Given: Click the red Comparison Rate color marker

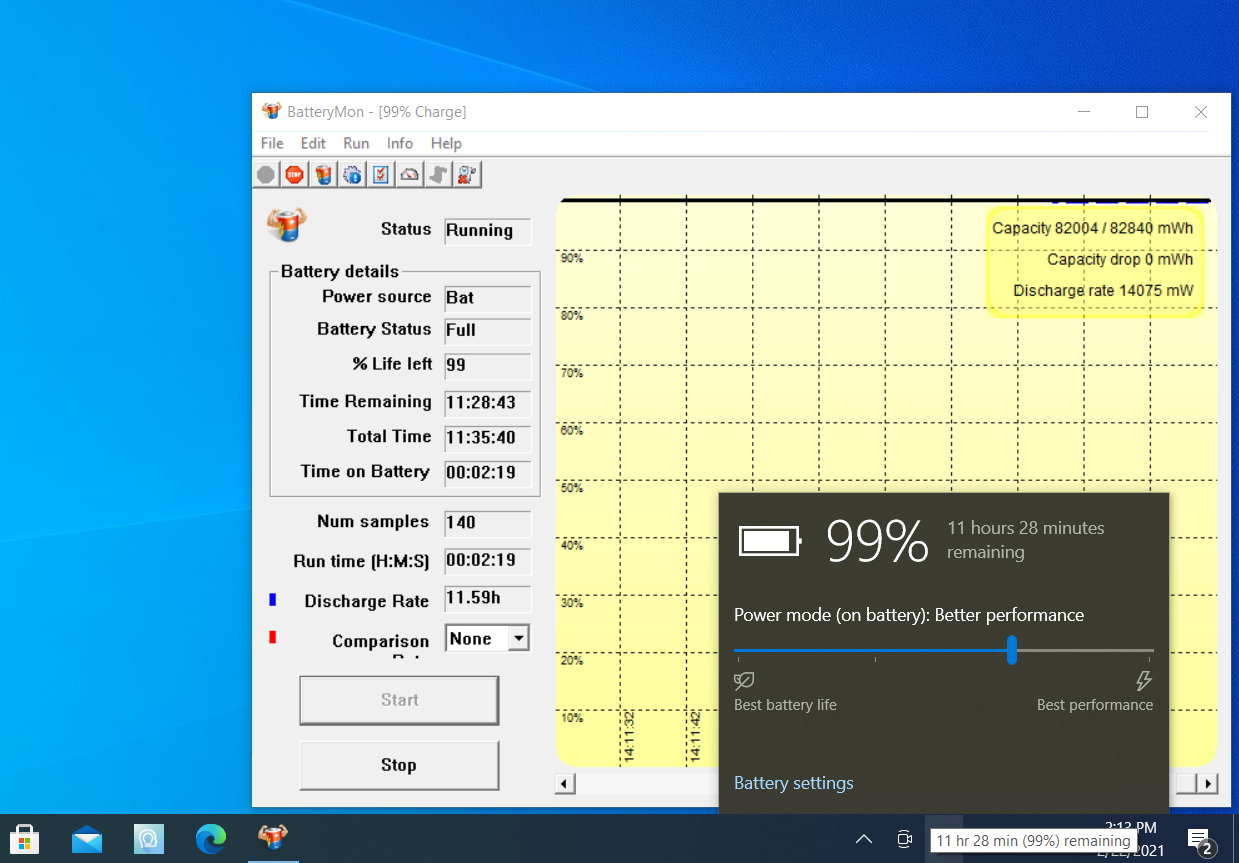Looking at the screenshot, I should [272, 637].
